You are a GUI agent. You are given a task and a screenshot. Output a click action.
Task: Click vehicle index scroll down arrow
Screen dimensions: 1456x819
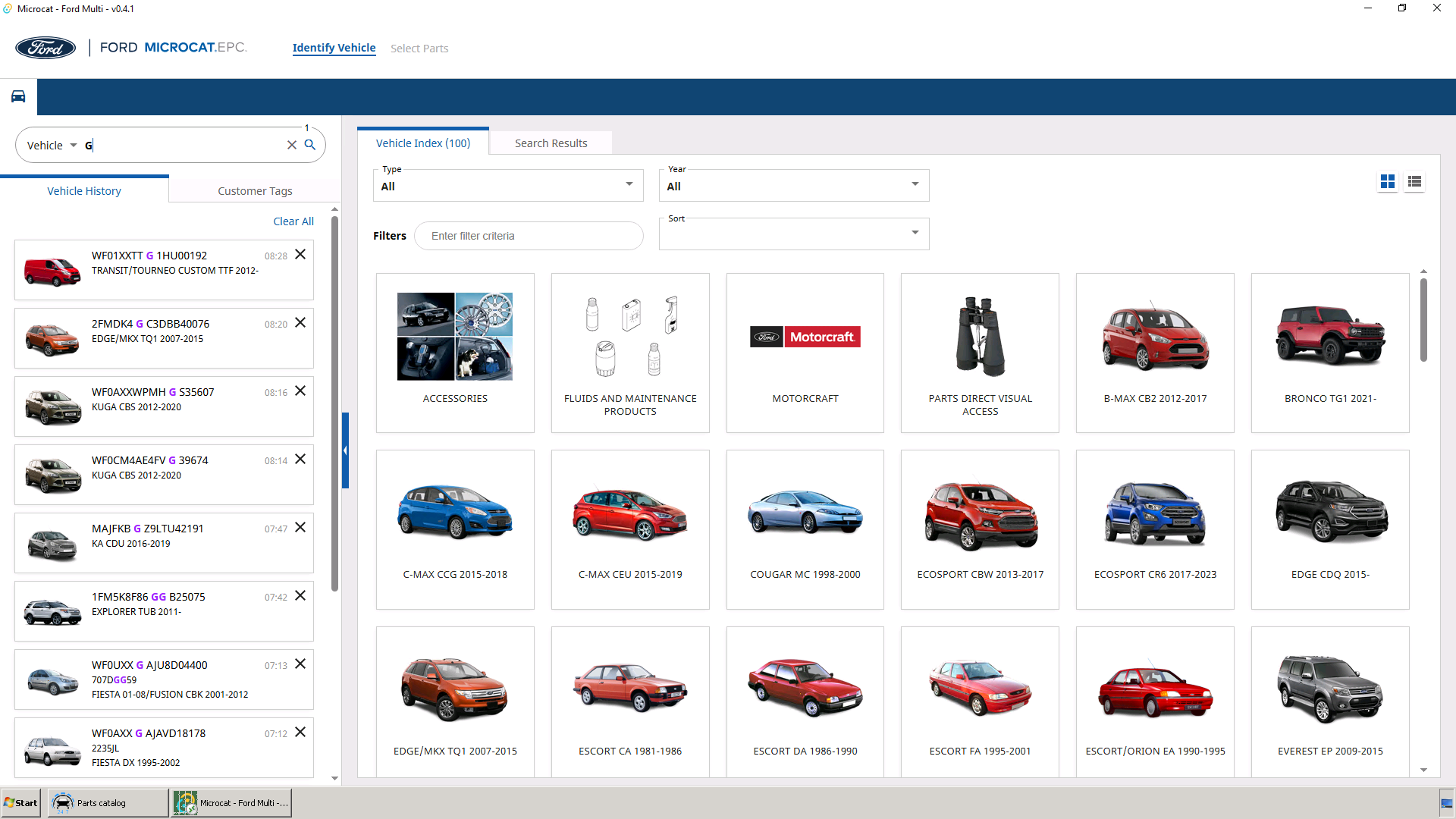[1423, 770]
